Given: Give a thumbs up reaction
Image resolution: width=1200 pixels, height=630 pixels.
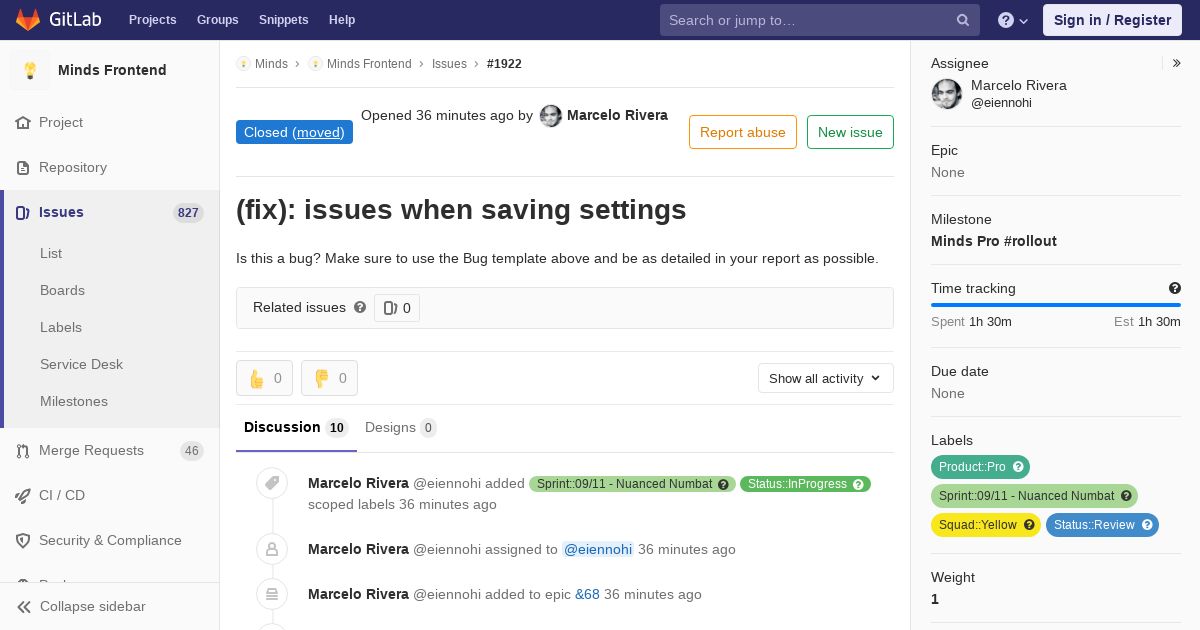Looking at the screenshot, I should [264, 378].
